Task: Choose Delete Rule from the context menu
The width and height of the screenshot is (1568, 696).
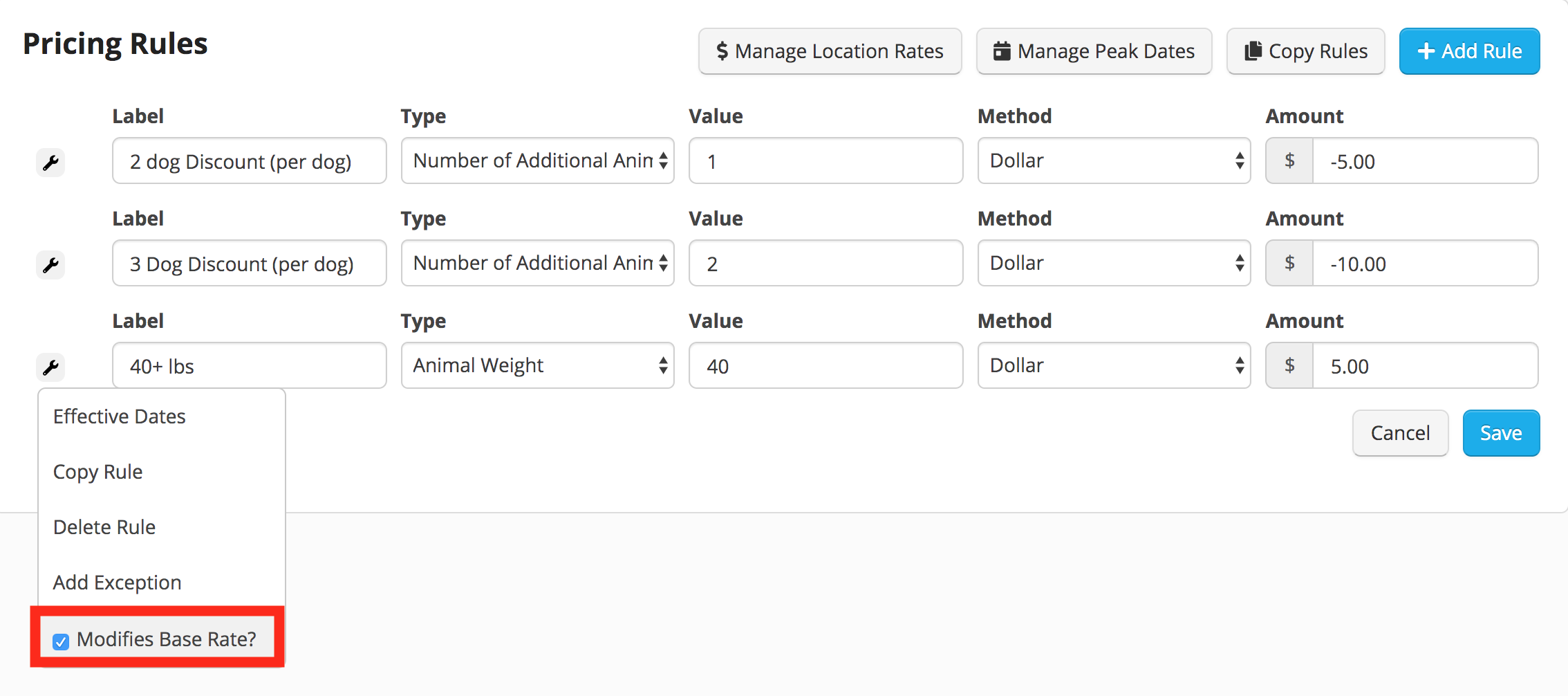Action: (x=104, y=526)
